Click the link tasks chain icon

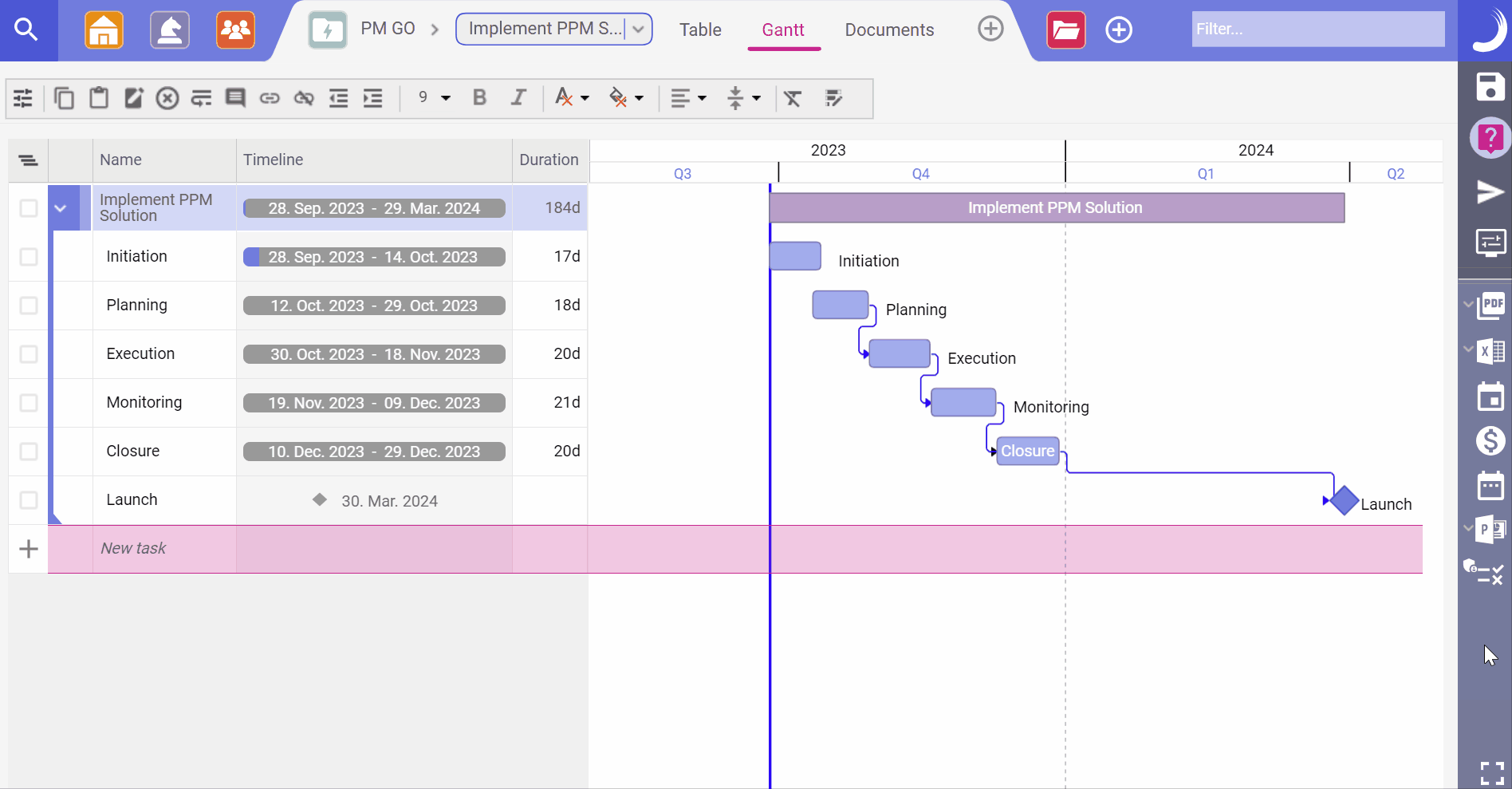(270, 98)
